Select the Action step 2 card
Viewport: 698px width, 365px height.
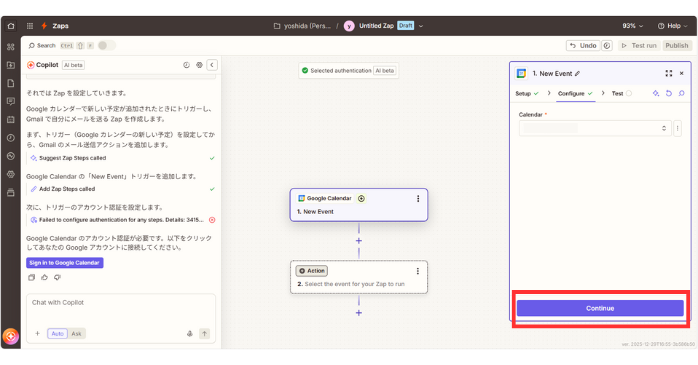click(x=359, y=277)
